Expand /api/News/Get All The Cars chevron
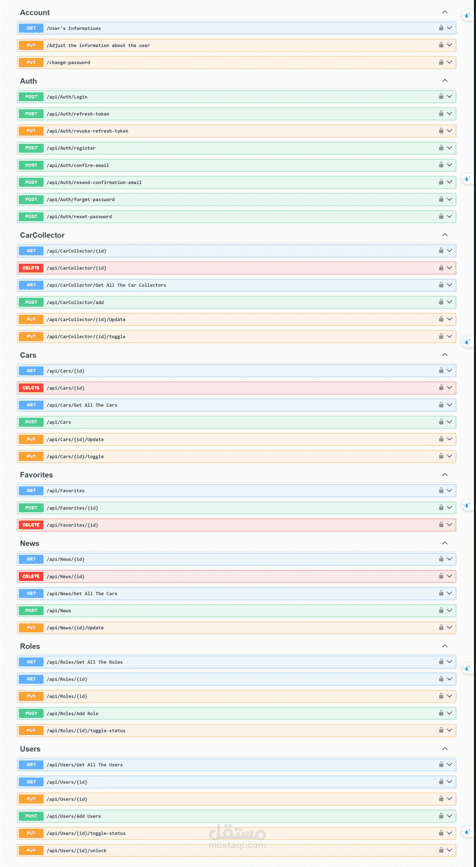This screenshot has width=476, height=867. (x=449, y=593)
